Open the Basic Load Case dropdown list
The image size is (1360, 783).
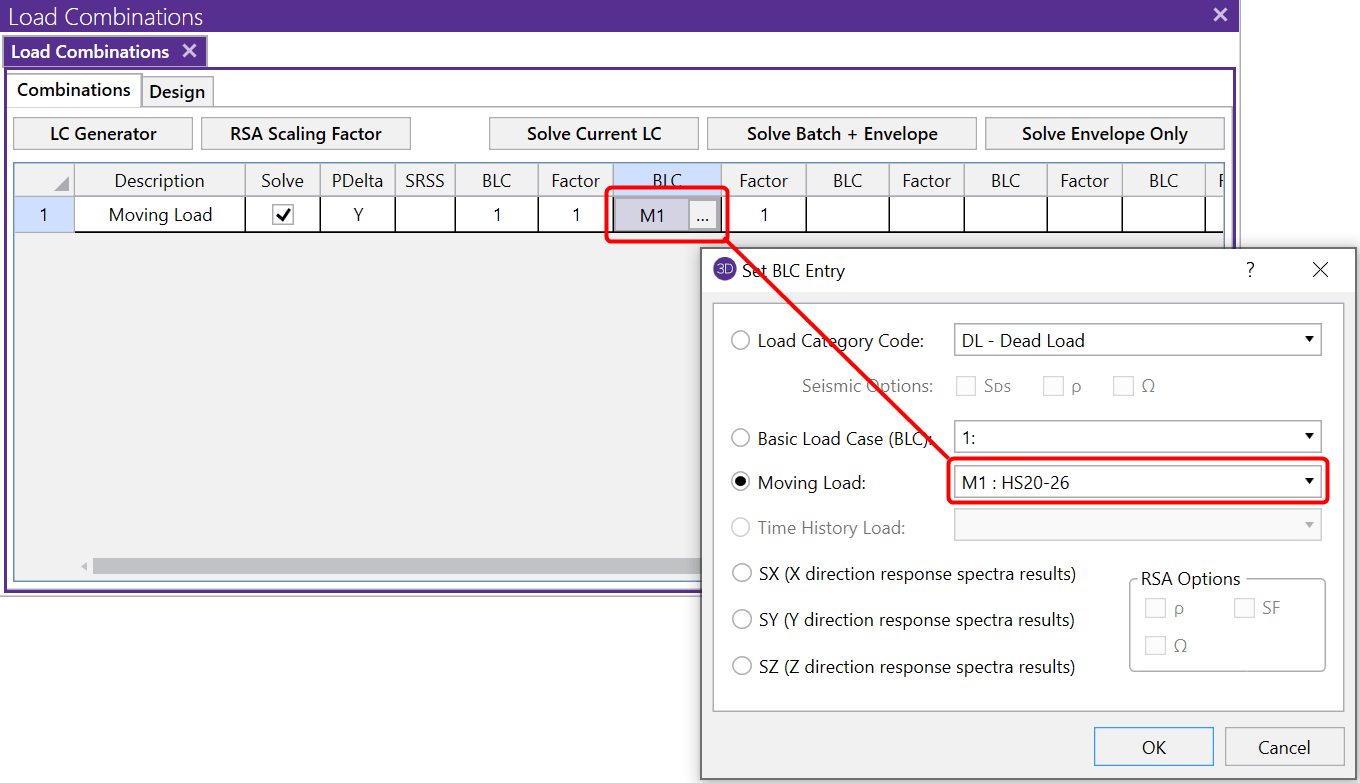[x=1137, y=437]
